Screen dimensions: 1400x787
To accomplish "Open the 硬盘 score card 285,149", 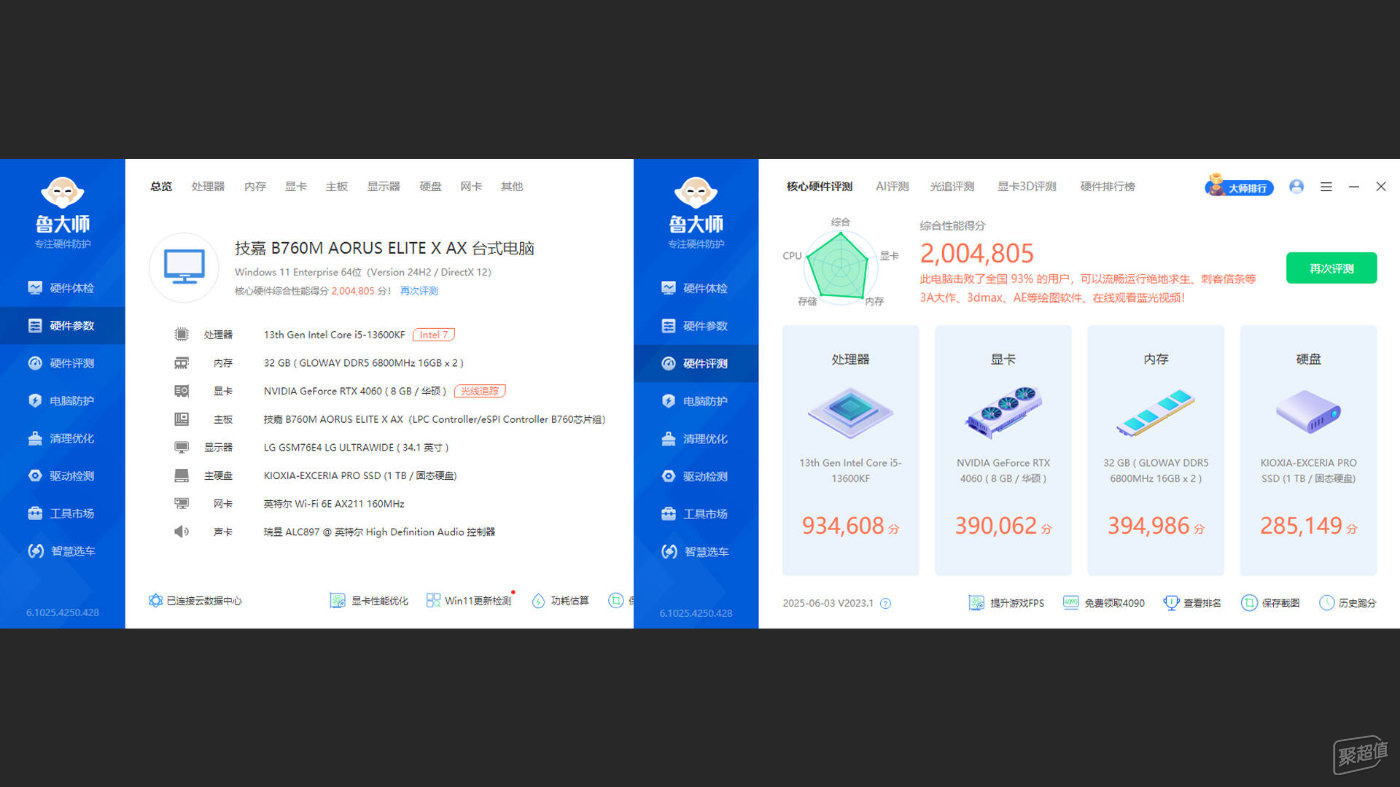I will pos(1308,450).
